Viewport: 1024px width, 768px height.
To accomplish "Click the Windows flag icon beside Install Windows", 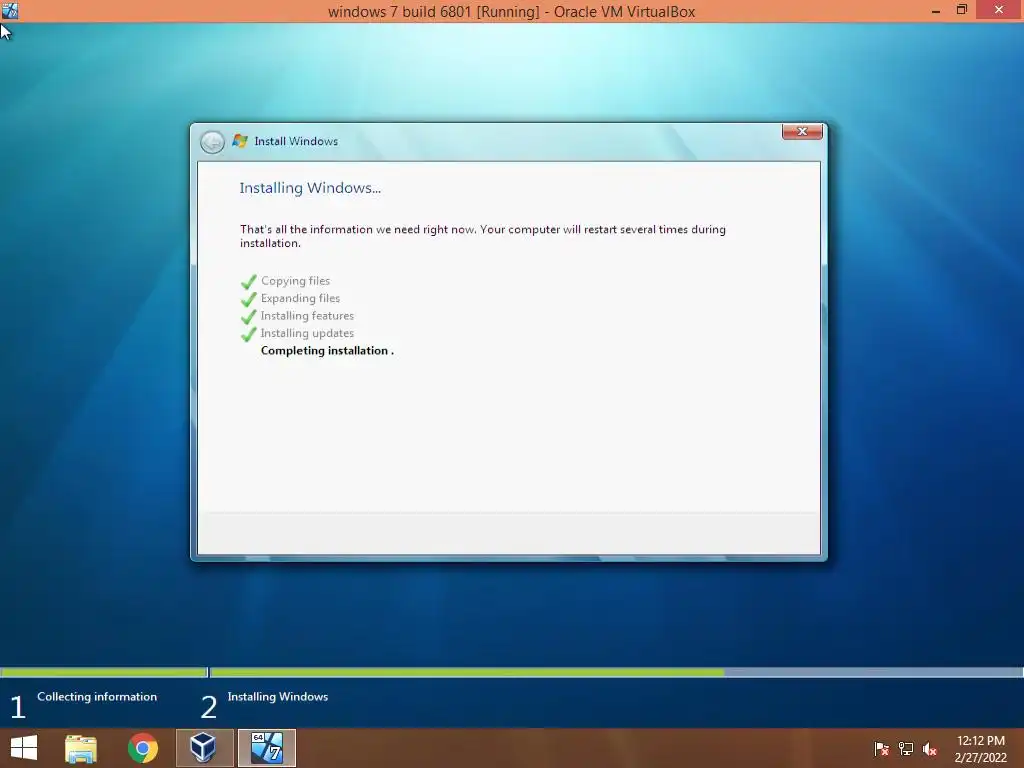I will tap(240, 141).
